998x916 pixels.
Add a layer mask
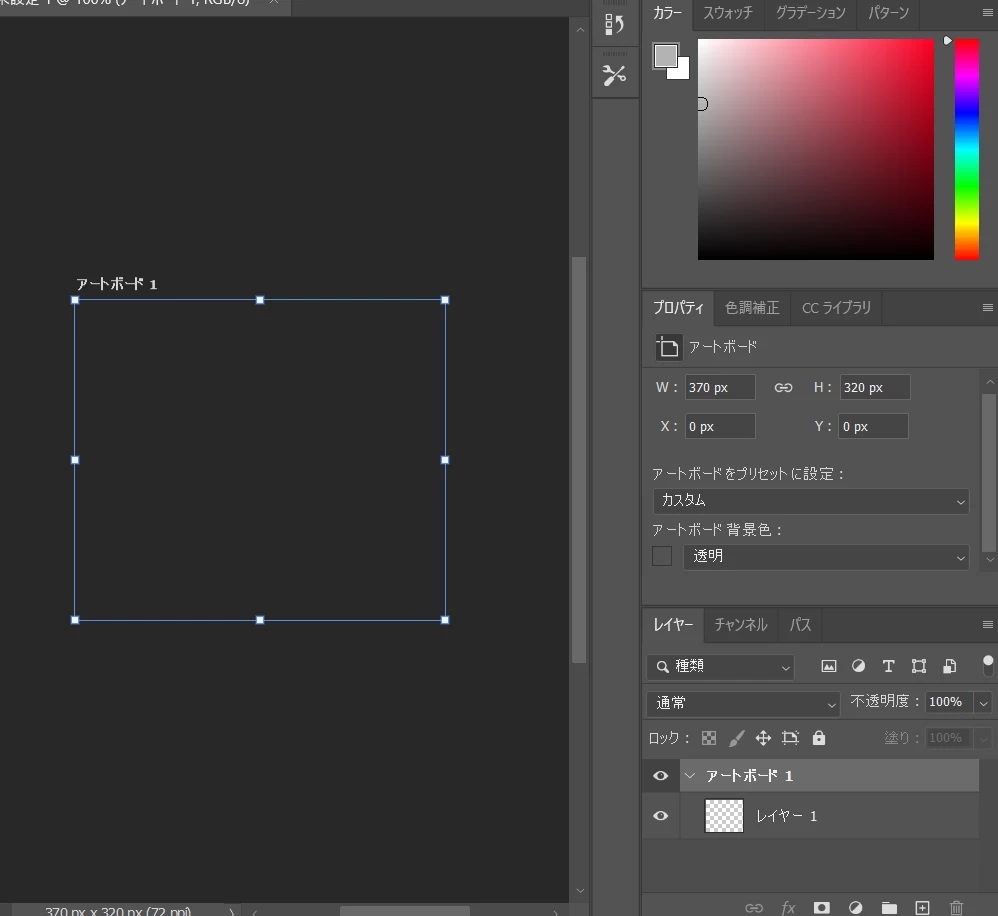tap(822, 908)
